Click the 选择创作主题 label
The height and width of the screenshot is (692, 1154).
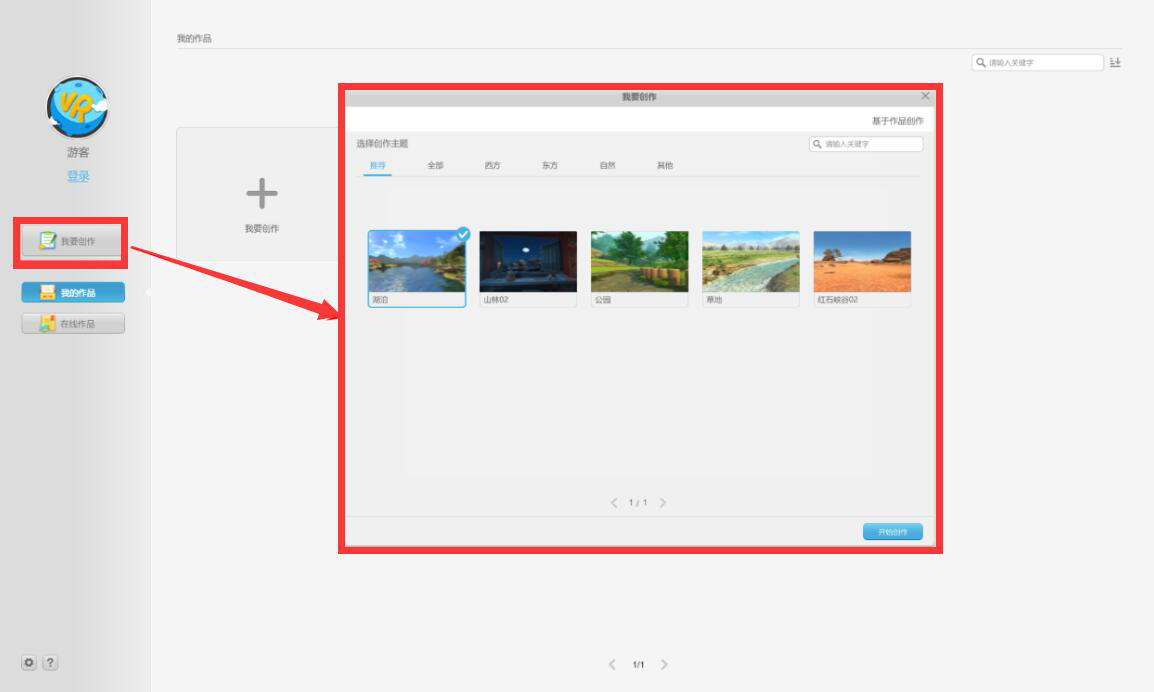382,144
